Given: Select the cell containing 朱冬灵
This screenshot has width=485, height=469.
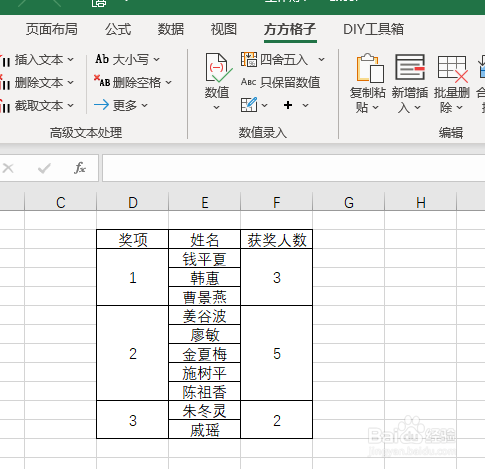Looking at the screenshot, I should click(x=205, y=410).
